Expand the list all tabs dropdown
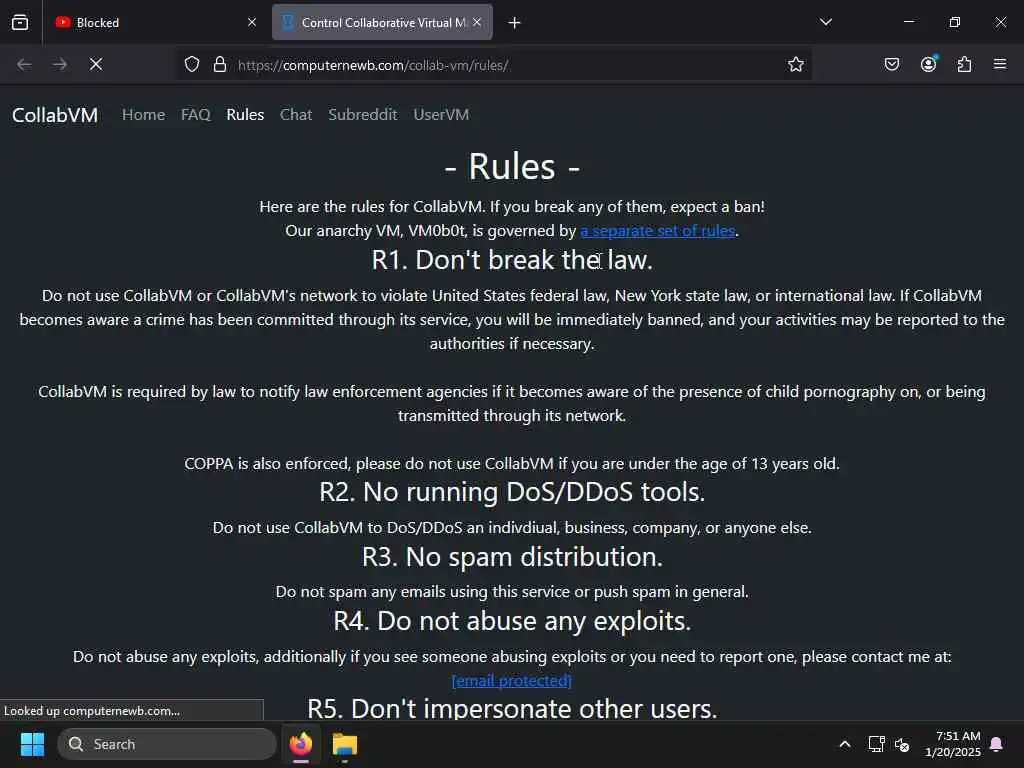This screenshot has height=768, width=1024. [825, 22]
